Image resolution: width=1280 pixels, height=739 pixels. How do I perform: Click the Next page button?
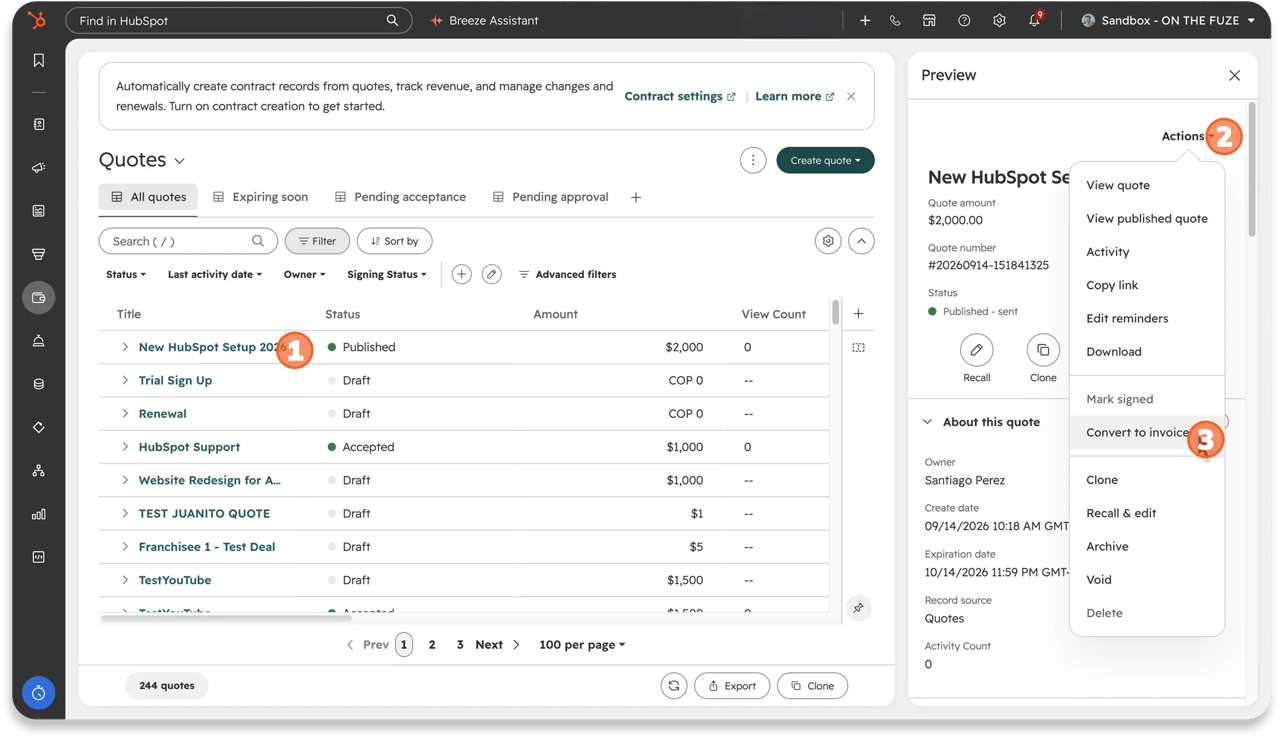(497, 645)
